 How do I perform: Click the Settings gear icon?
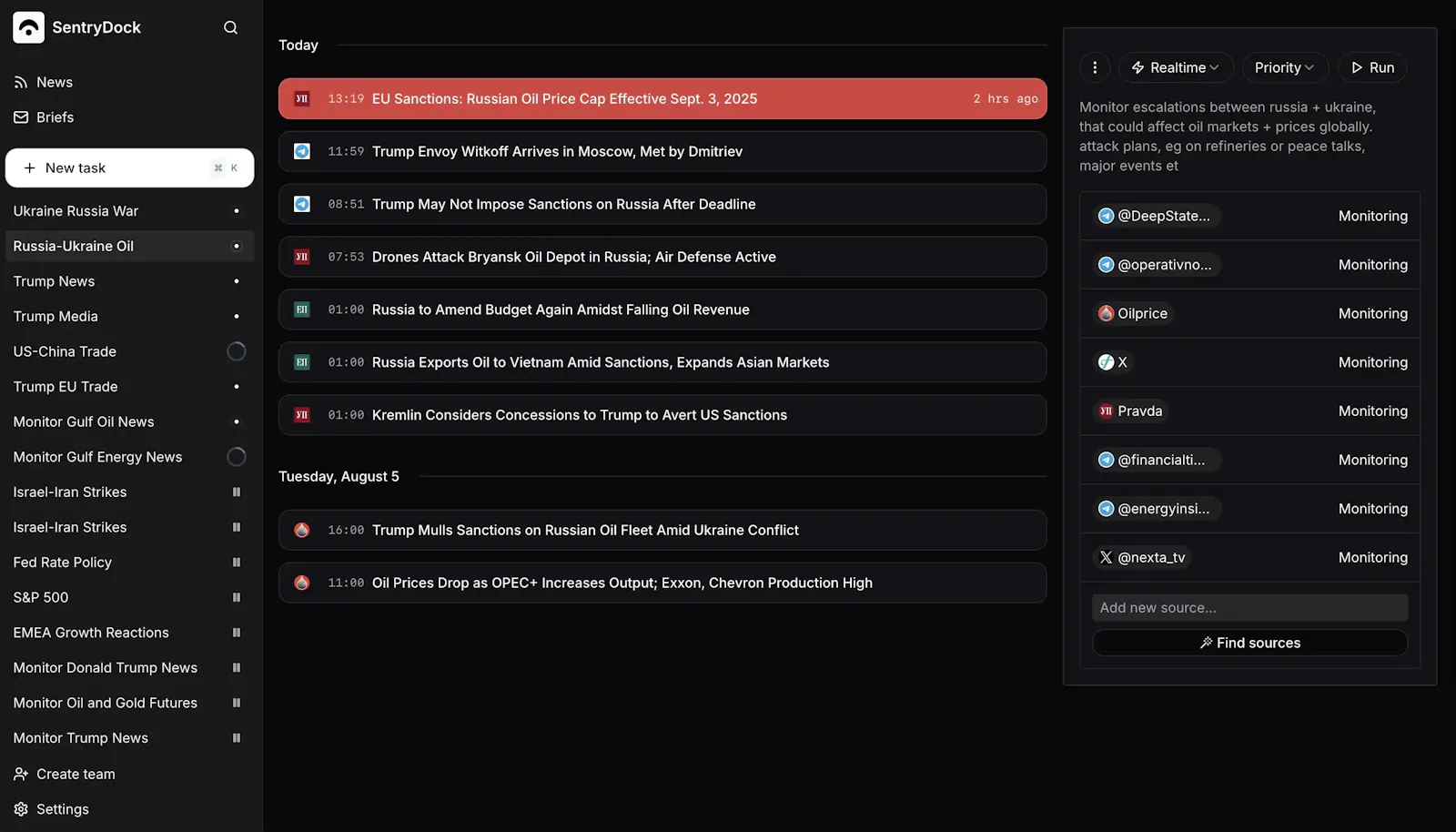21,809
